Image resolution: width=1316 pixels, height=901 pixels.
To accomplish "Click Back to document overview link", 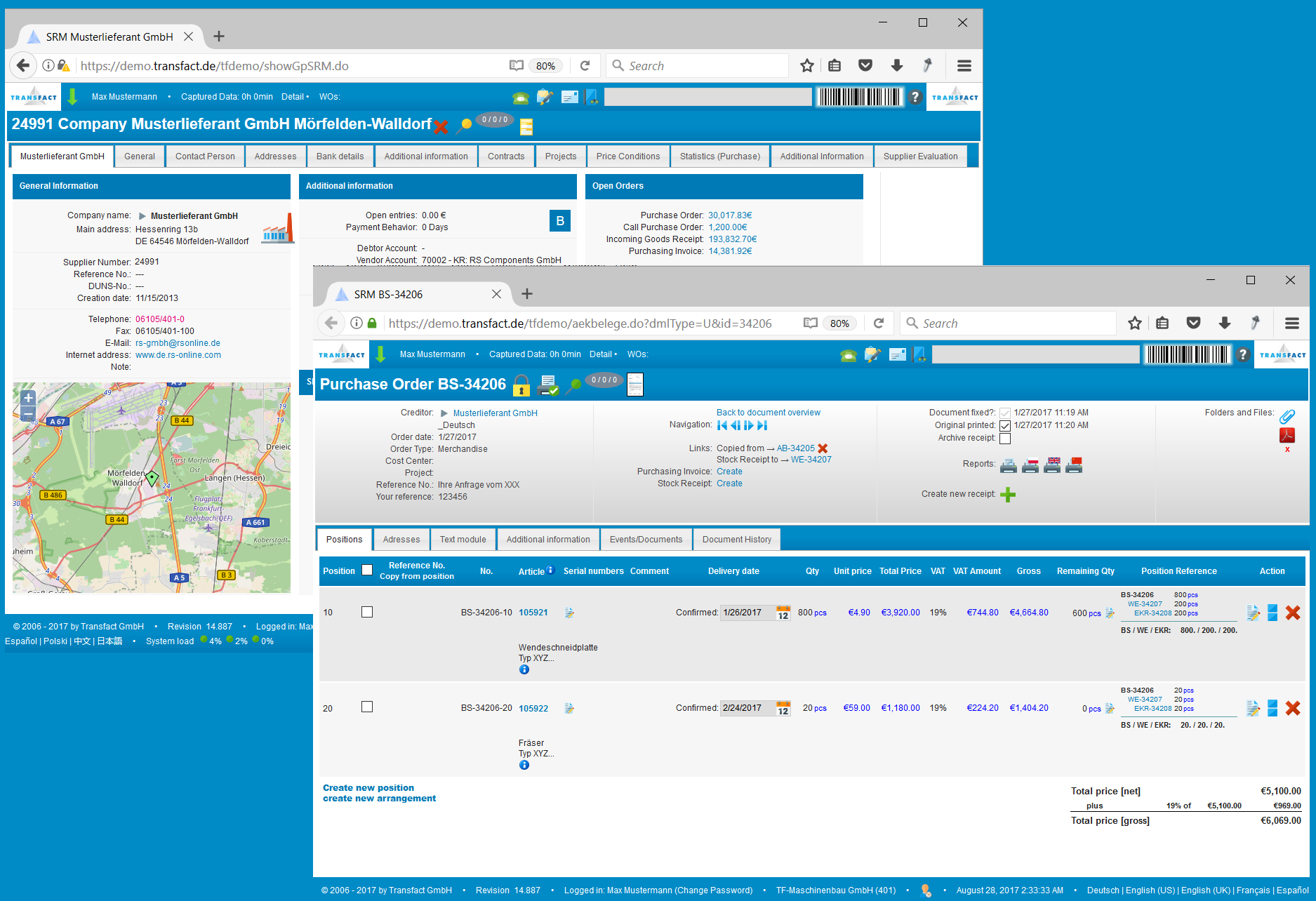I will (x=769, y=413).
